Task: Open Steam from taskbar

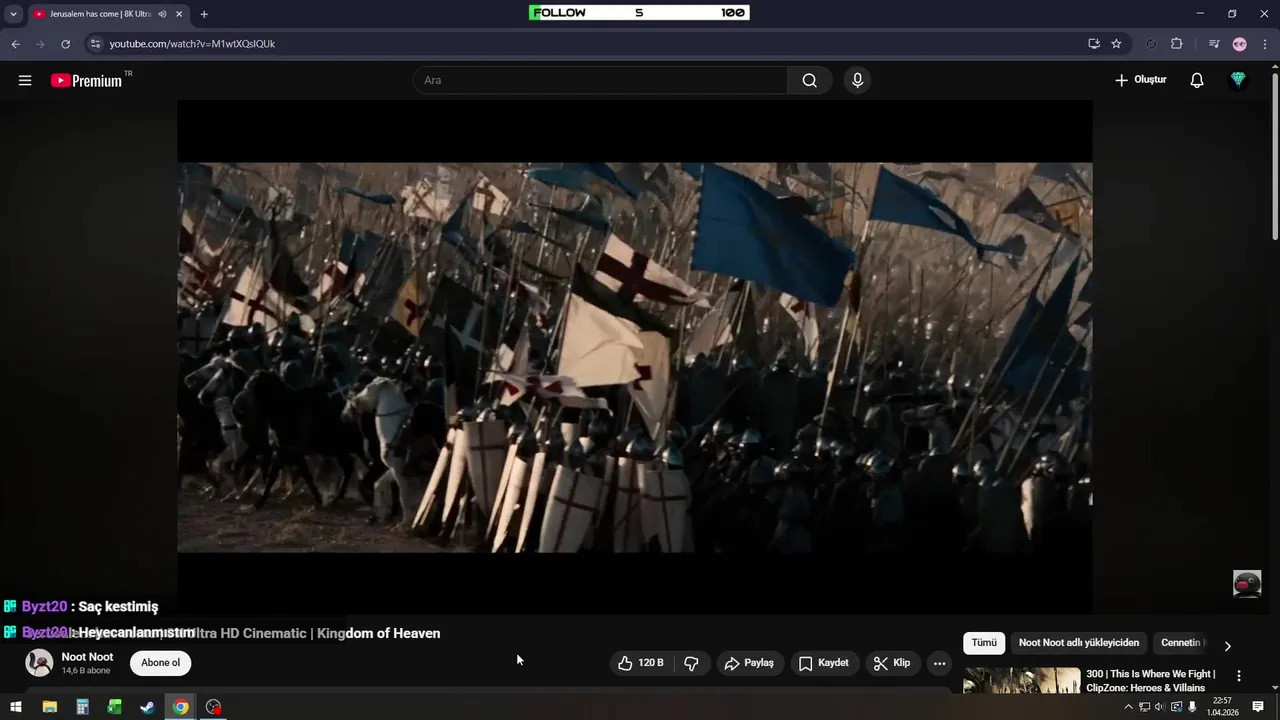Action: click(147, 707)
